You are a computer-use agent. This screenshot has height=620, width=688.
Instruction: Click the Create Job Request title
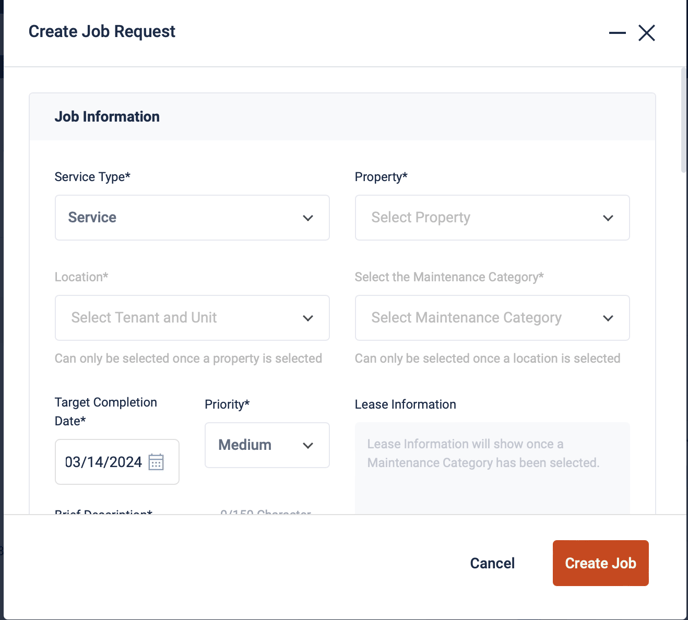(x=102, y=31)
